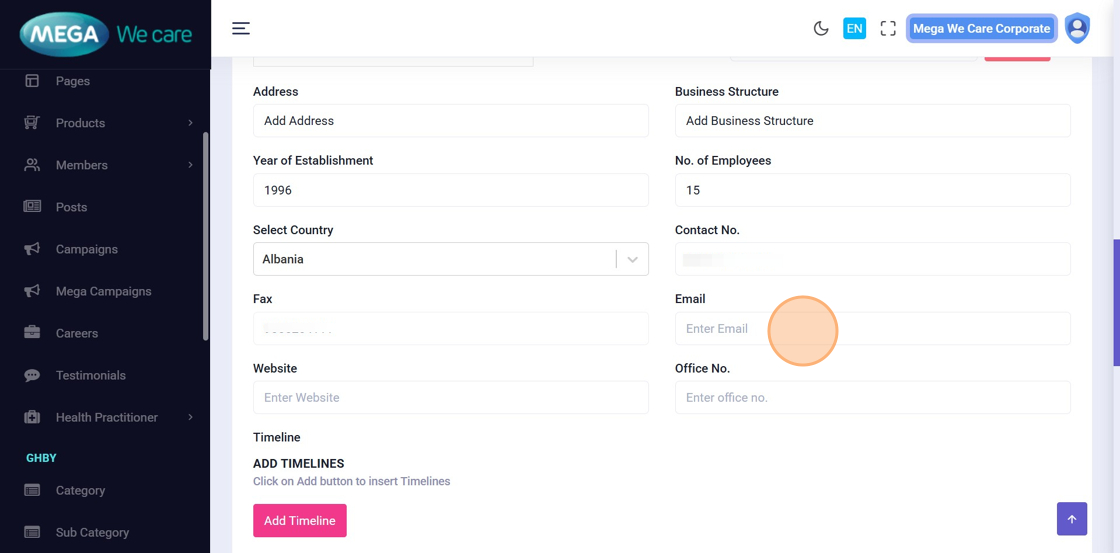Click the sidebar vertical scrollbar
The width and height of the screenshot is (1120, 553).
[x=206, y=235]
